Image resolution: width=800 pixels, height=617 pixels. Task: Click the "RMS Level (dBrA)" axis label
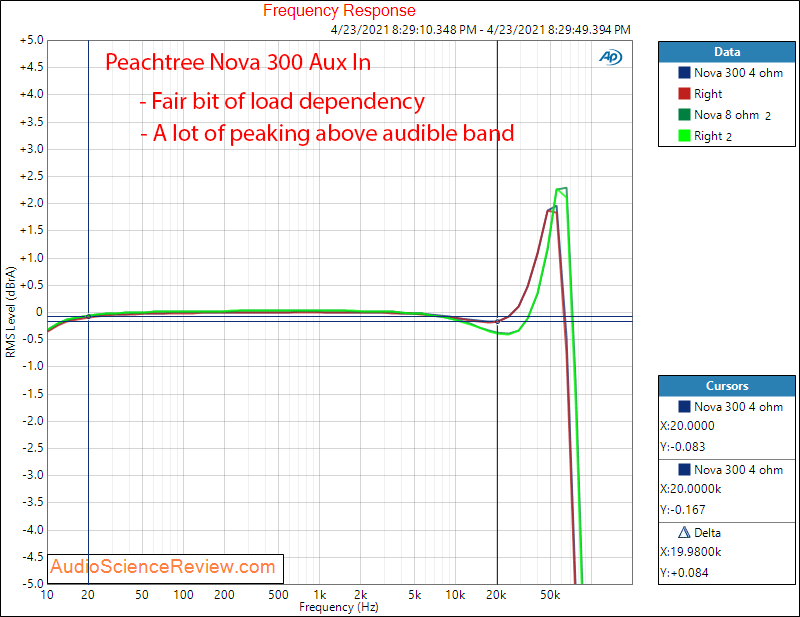[11, 312]
